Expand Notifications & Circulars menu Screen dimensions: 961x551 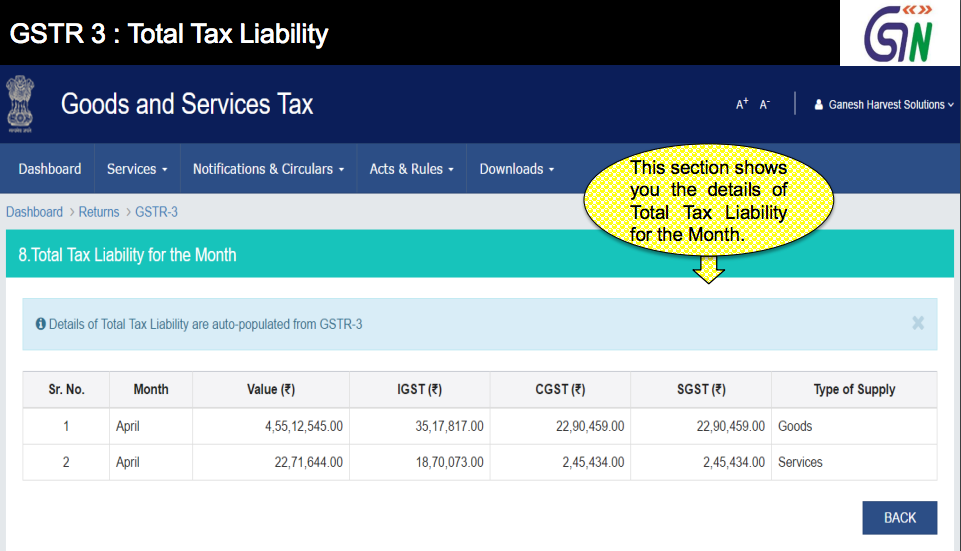coord(268,169)
